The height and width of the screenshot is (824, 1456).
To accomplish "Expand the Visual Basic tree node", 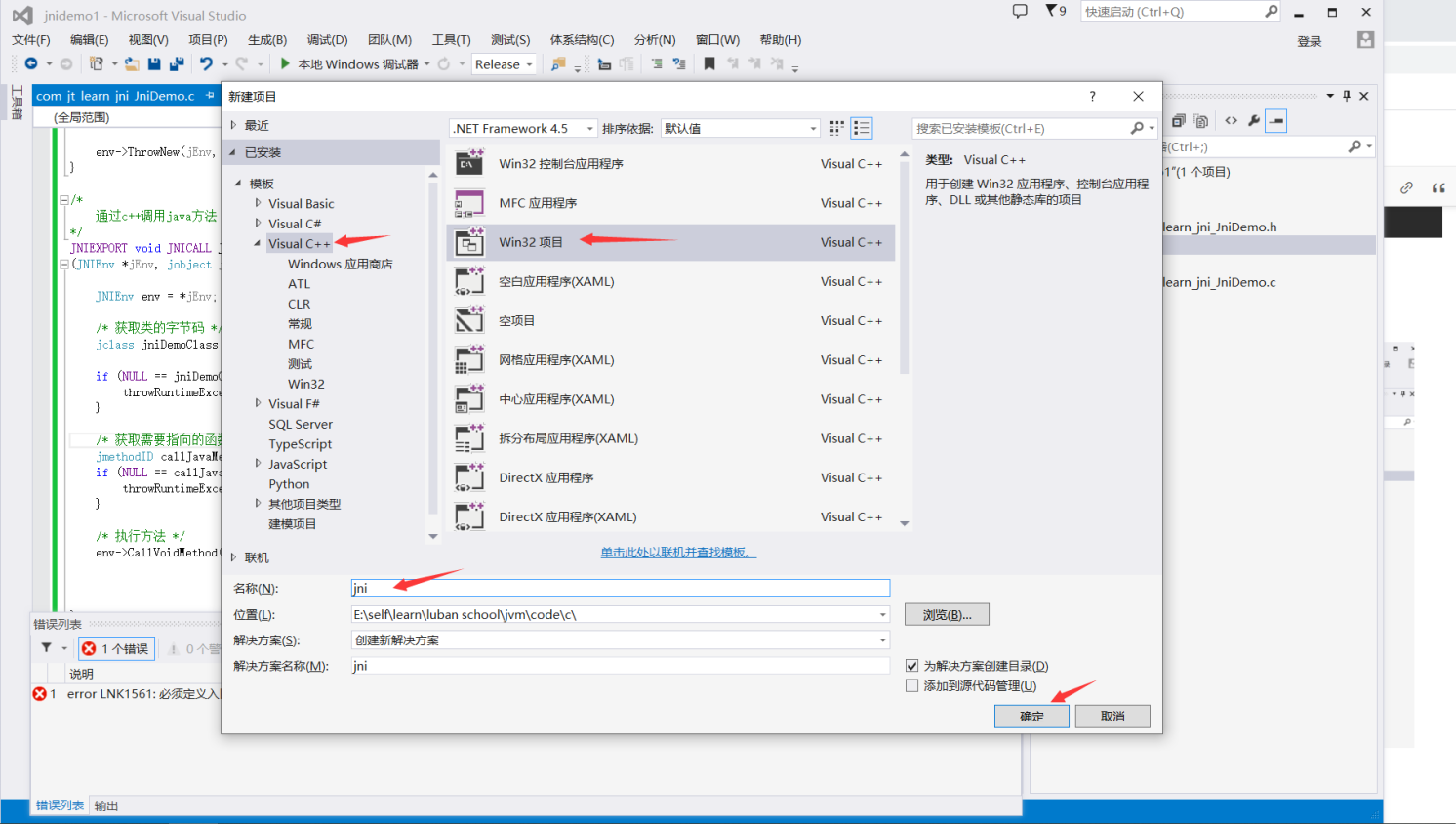I will (x=258, y=203).
